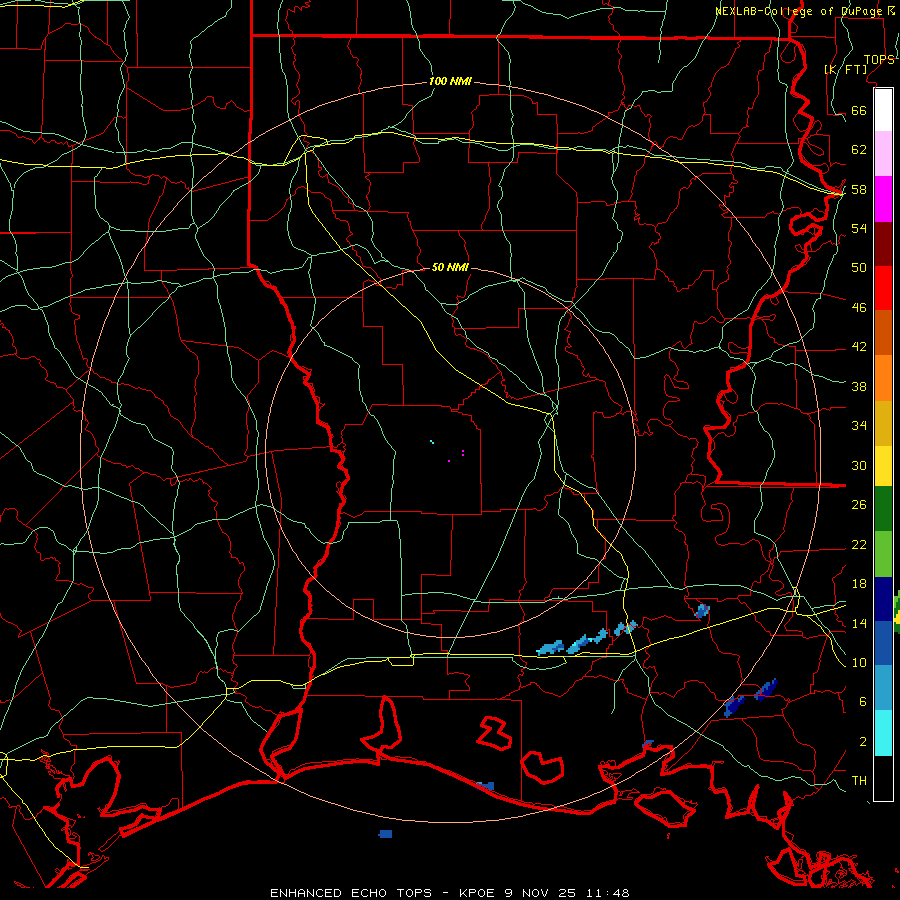This screenshot has width=900, height=900.
Task: Click the '100 NMI' range ring label
Action: coord(450,81)
